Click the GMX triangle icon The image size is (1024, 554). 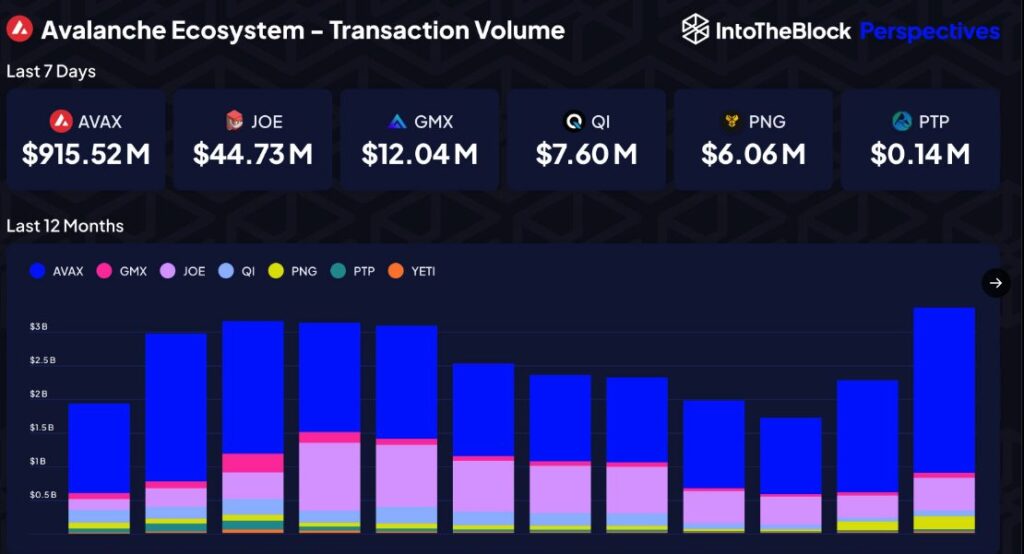397,122
